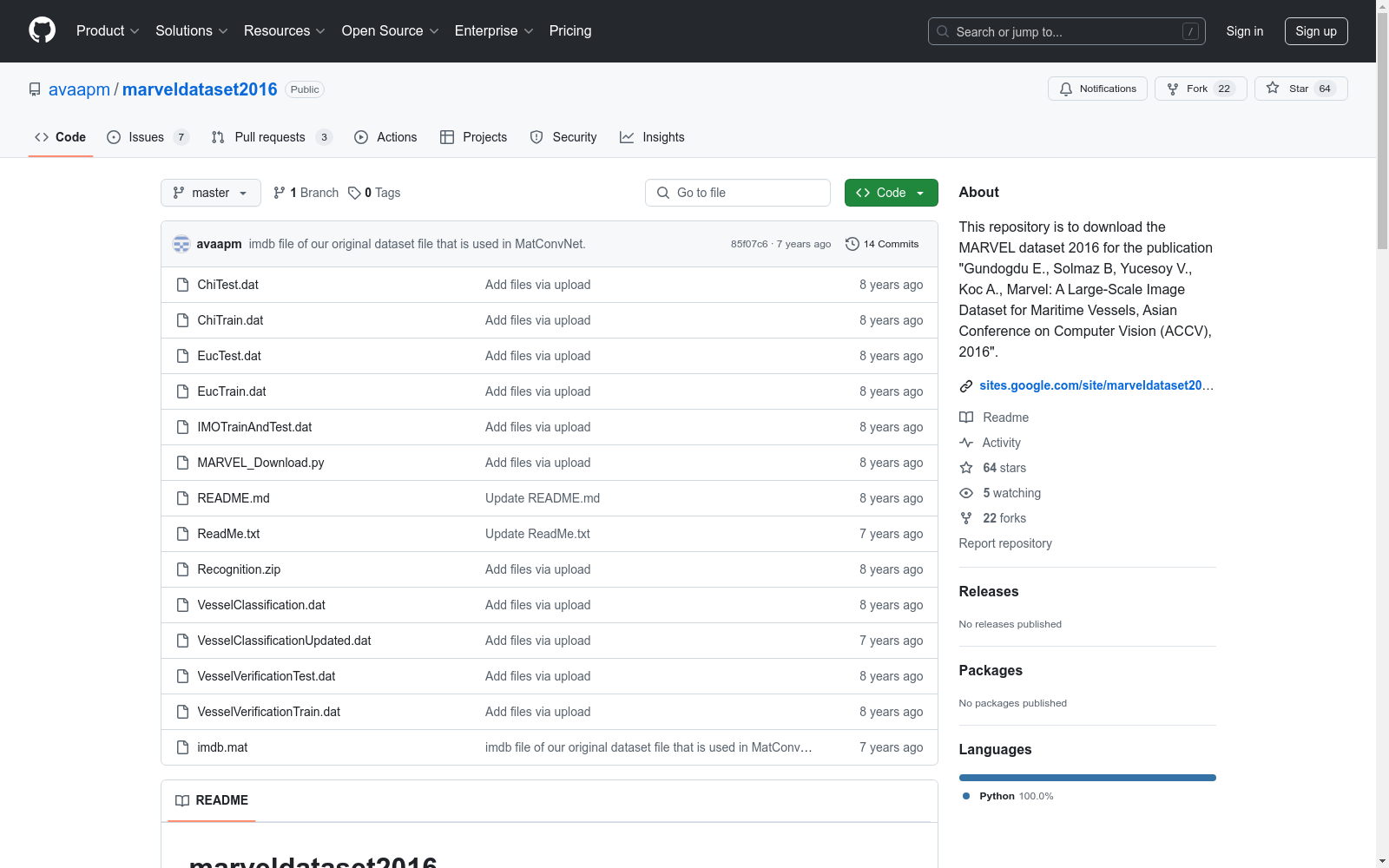Viewport: 1389px width, 868px height.
Task: Open the VesselClassificationUpdated.dat file
Action: tap(284, 641)
